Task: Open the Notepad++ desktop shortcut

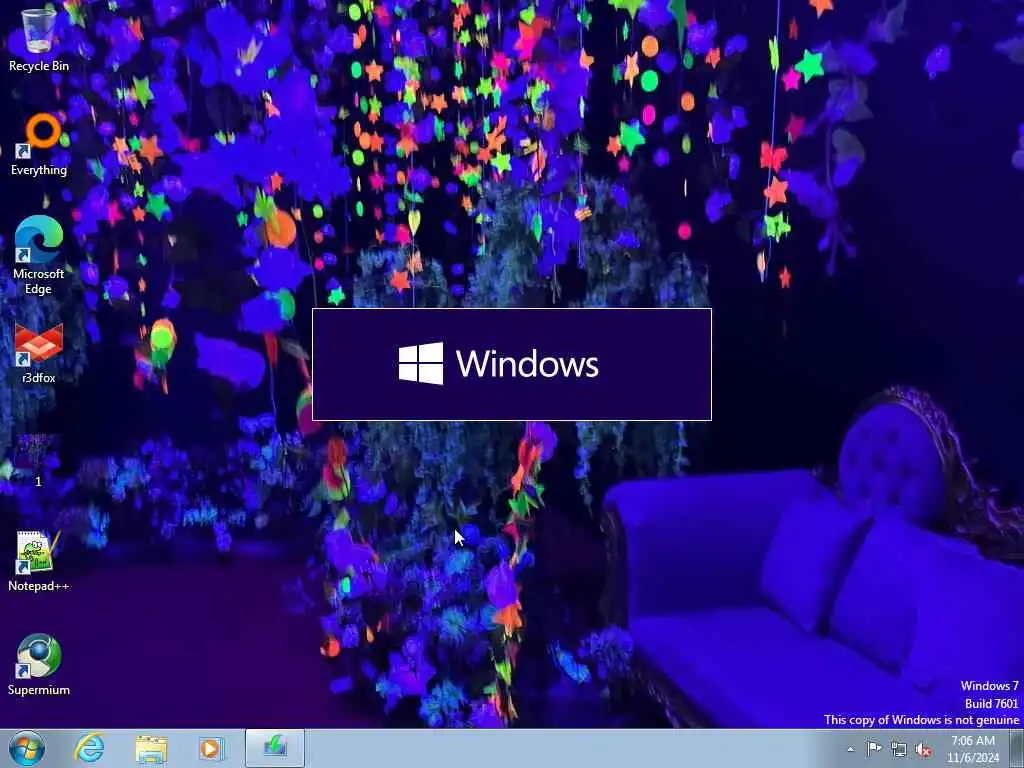Action: (39, 560)
